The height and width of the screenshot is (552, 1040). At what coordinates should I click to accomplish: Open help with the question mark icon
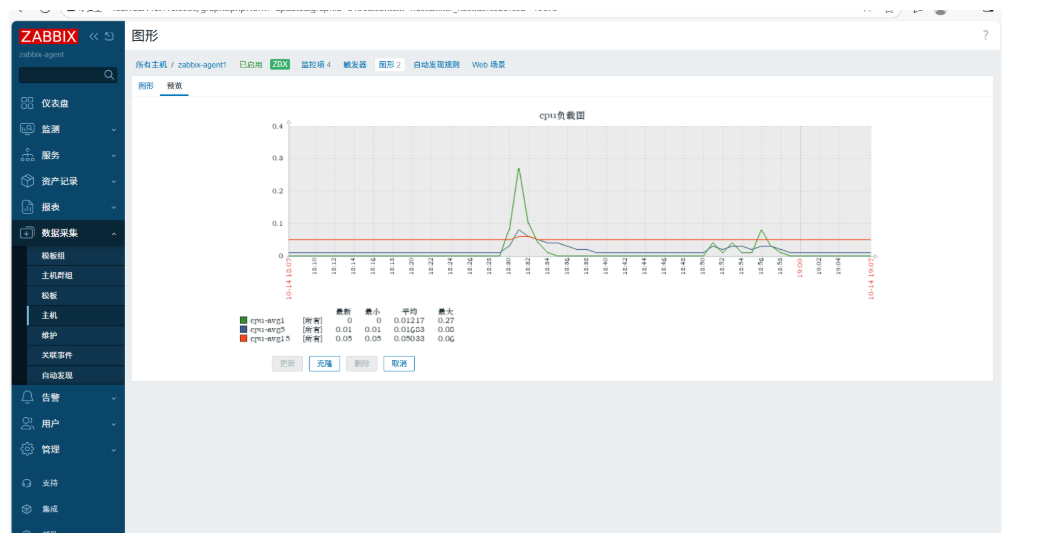coord(986,35)
